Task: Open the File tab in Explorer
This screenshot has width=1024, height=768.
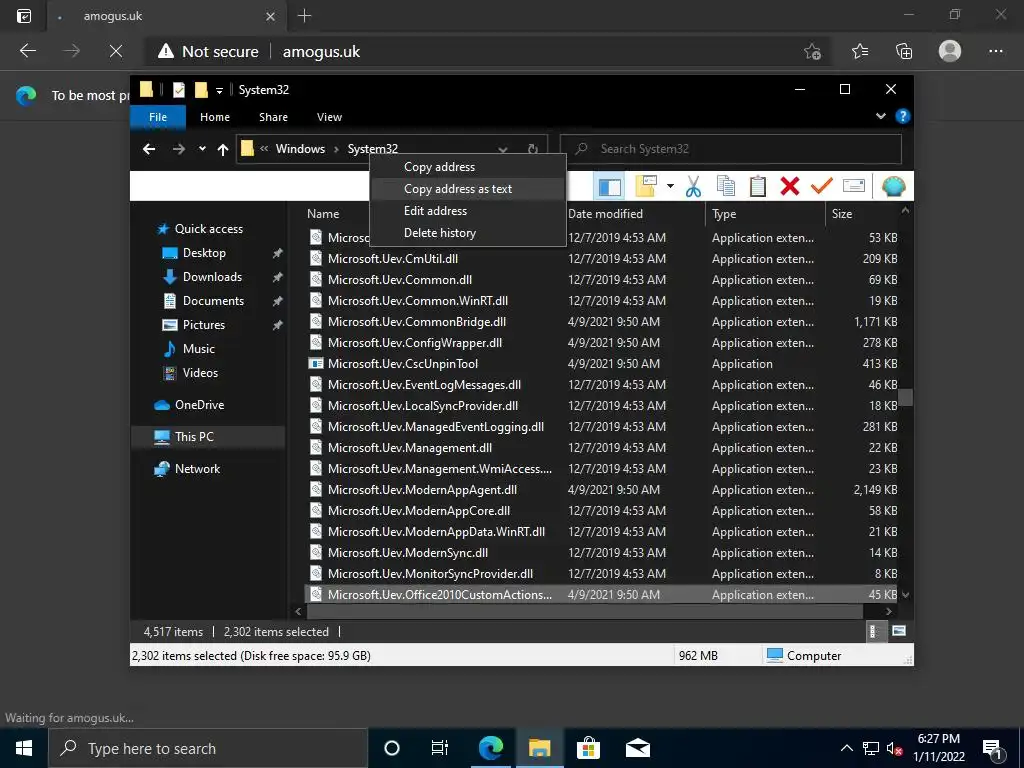Action: (158, 117)
